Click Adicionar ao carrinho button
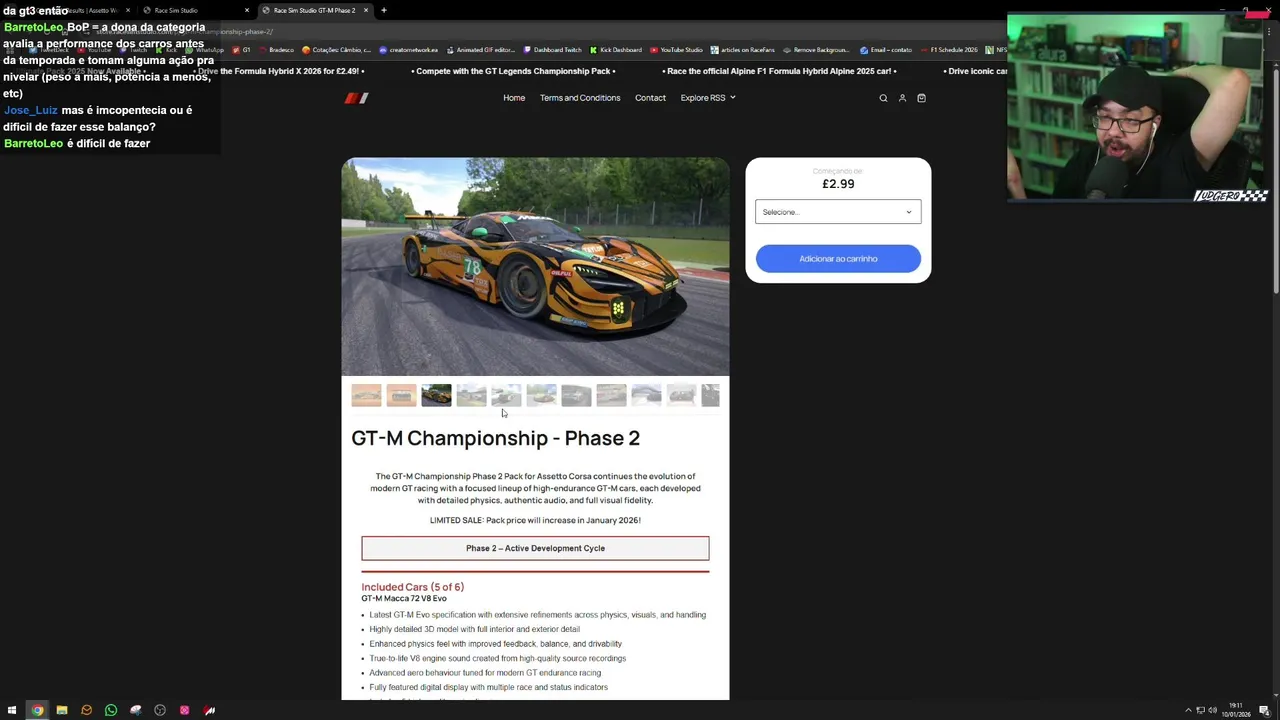This screenshot has height=720, width=1280. coord(838,259)
